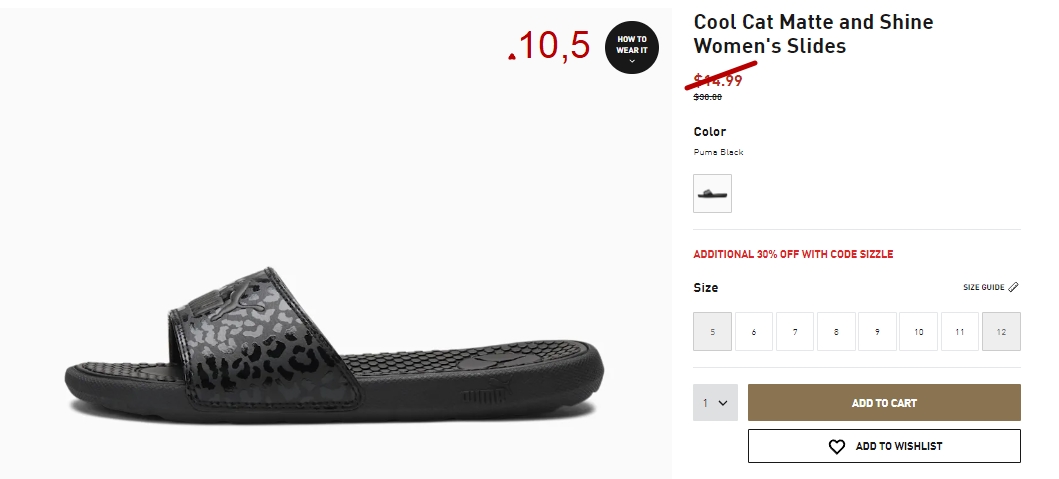
Task: Click the black slide product image
Action: (334, 345)
